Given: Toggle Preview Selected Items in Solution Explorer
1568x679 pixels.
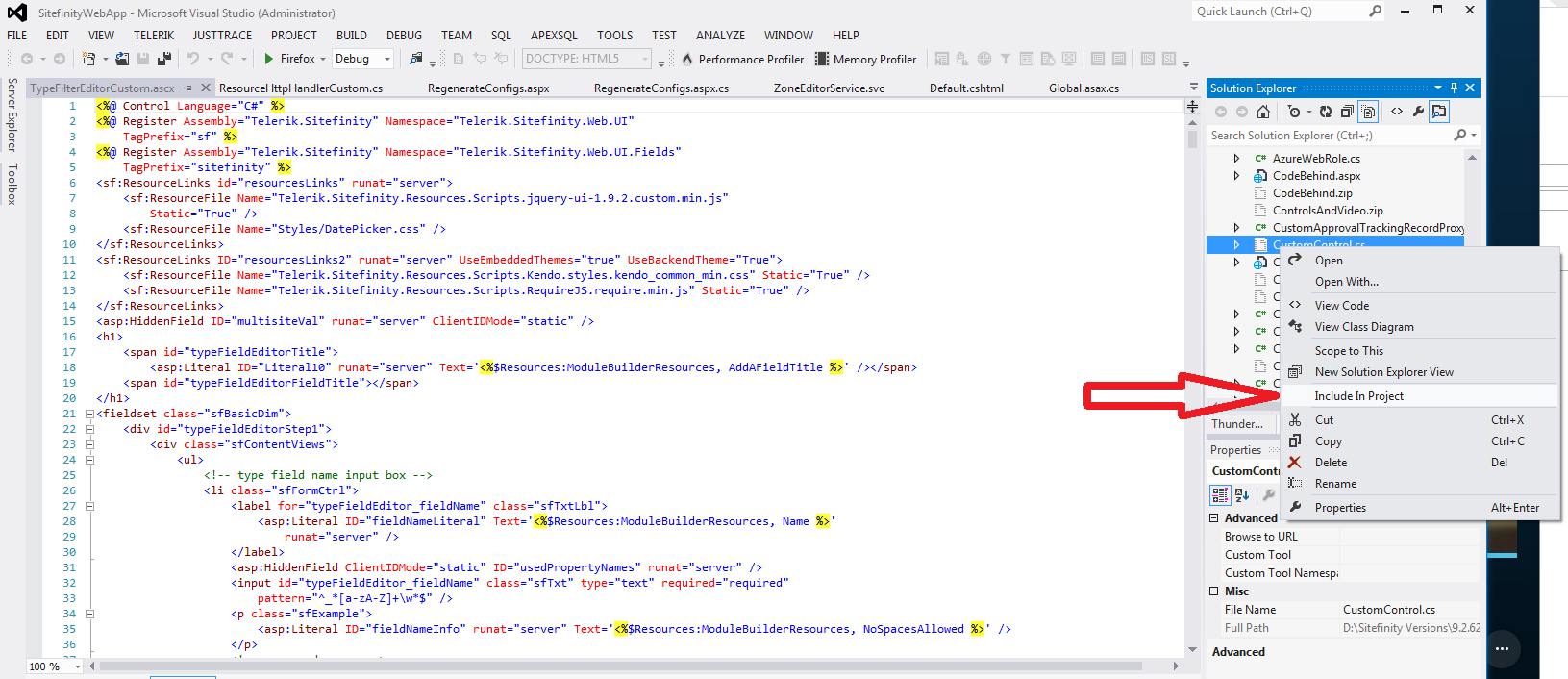Looking at the screenshot, I should point(1439,112).
